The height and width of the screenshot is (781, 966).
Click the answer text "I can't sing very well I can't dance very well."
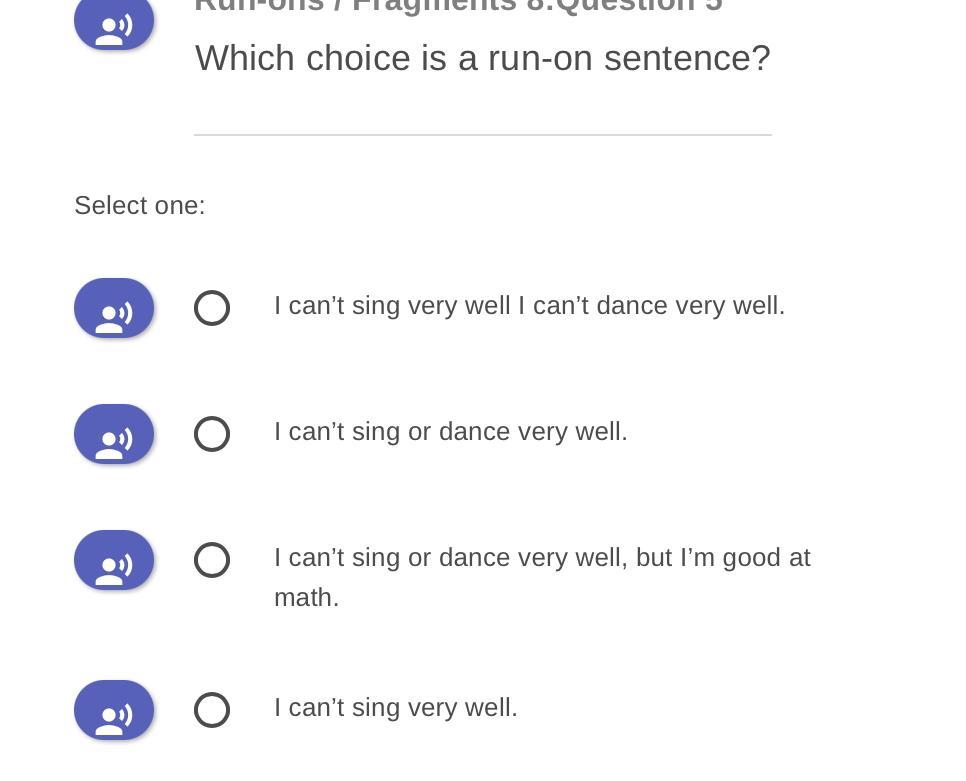point(529,306)
